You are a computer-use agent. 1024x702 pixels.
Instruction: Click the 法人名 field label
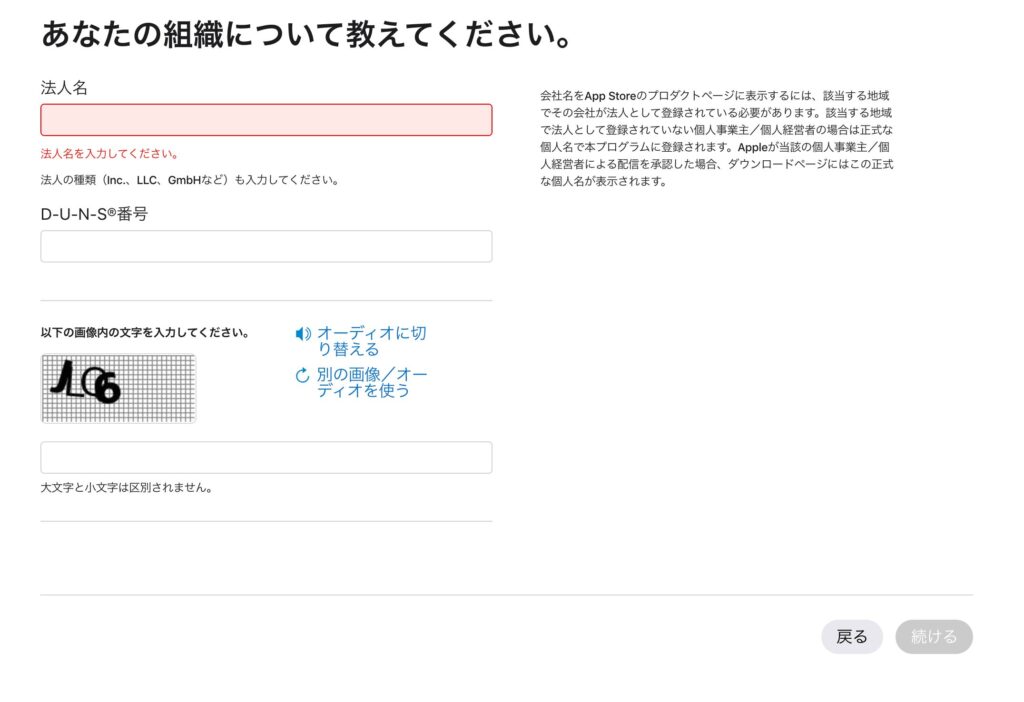click(x=64, y=88)
